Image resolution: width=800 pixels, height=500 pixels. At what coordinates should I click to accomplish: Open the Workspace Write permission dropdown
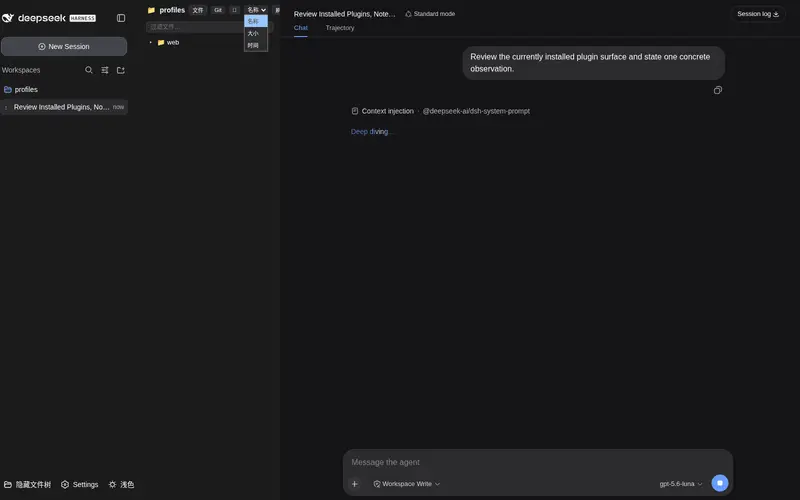tap(406, 484)
